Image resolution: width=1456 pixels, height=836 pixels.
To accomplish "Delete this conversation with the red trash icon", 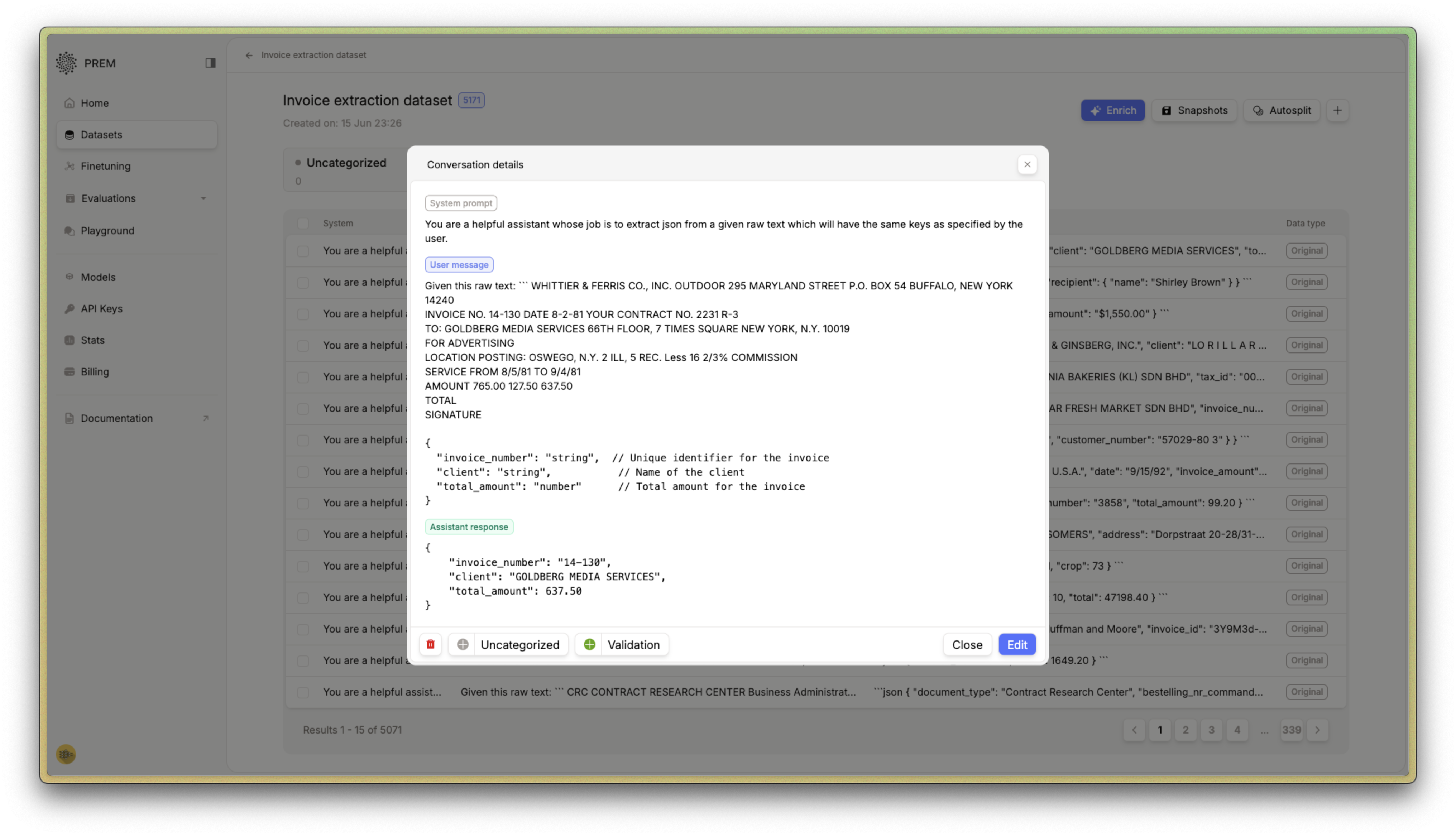I will coord(430,644).
